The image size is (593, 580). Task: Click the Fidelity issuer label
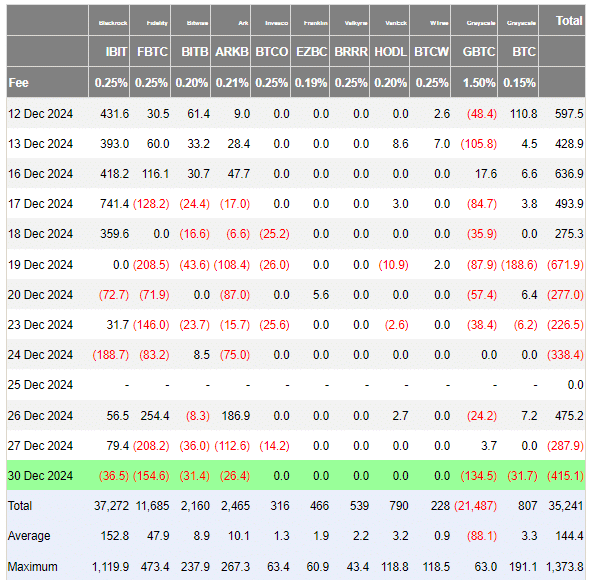tap(157, 23)
